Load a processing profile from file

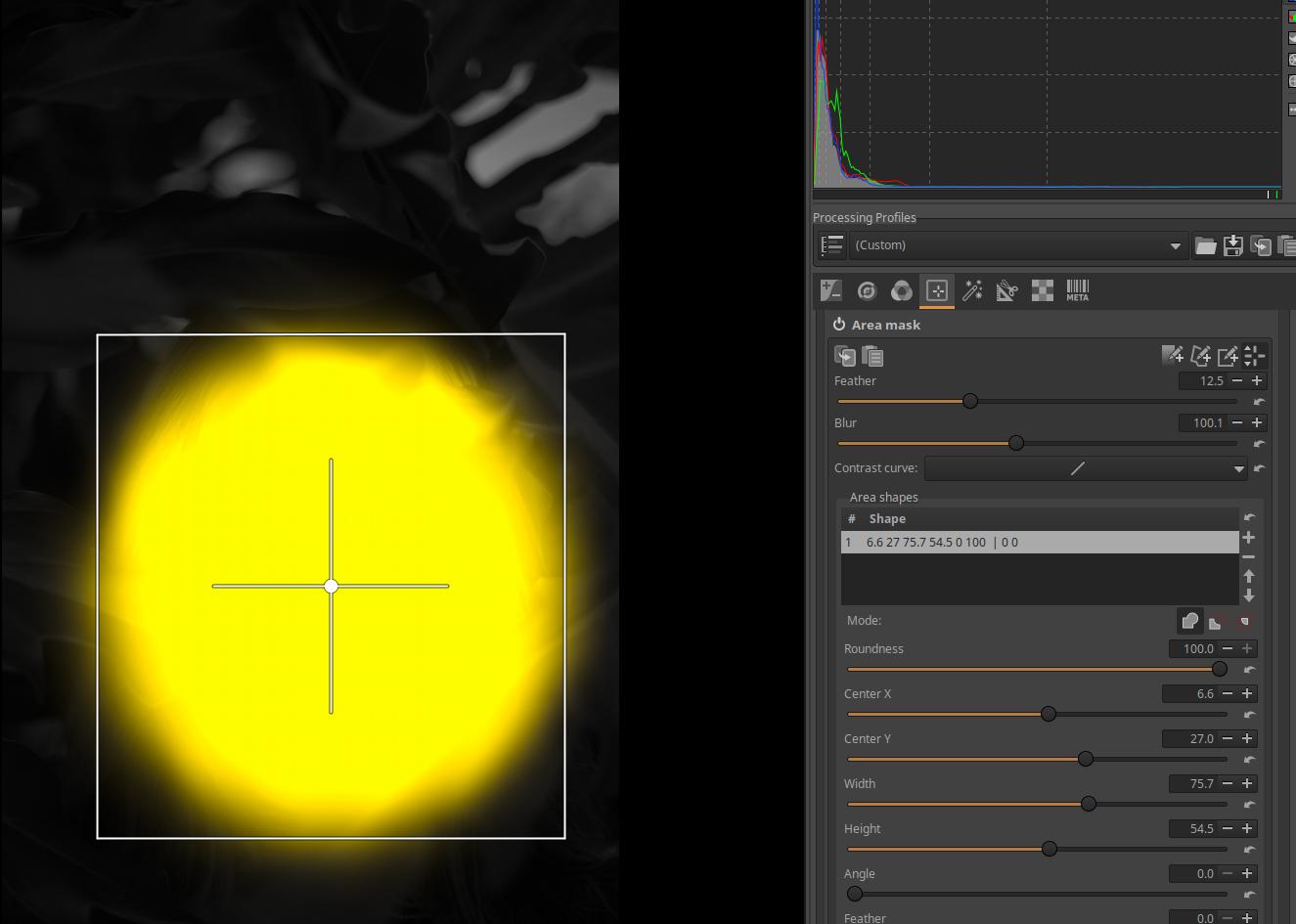pyautogui.click(x=1205, y=245)
